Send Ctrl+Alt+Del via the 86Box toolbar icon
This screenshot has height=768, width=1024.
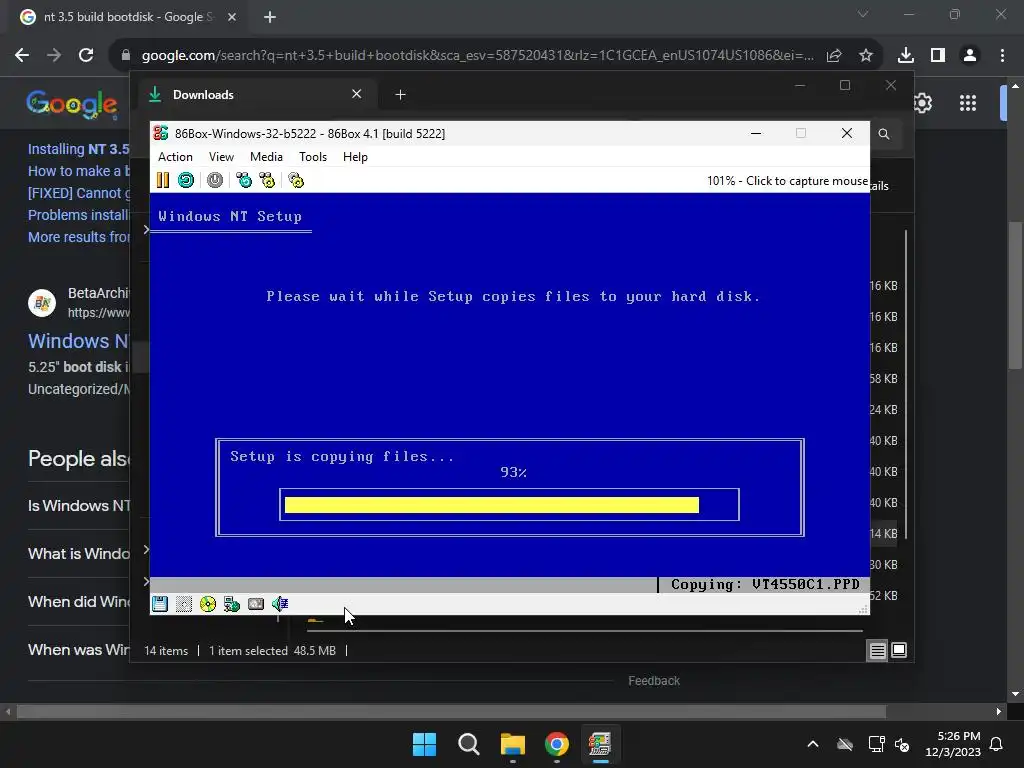click(244, 180)
